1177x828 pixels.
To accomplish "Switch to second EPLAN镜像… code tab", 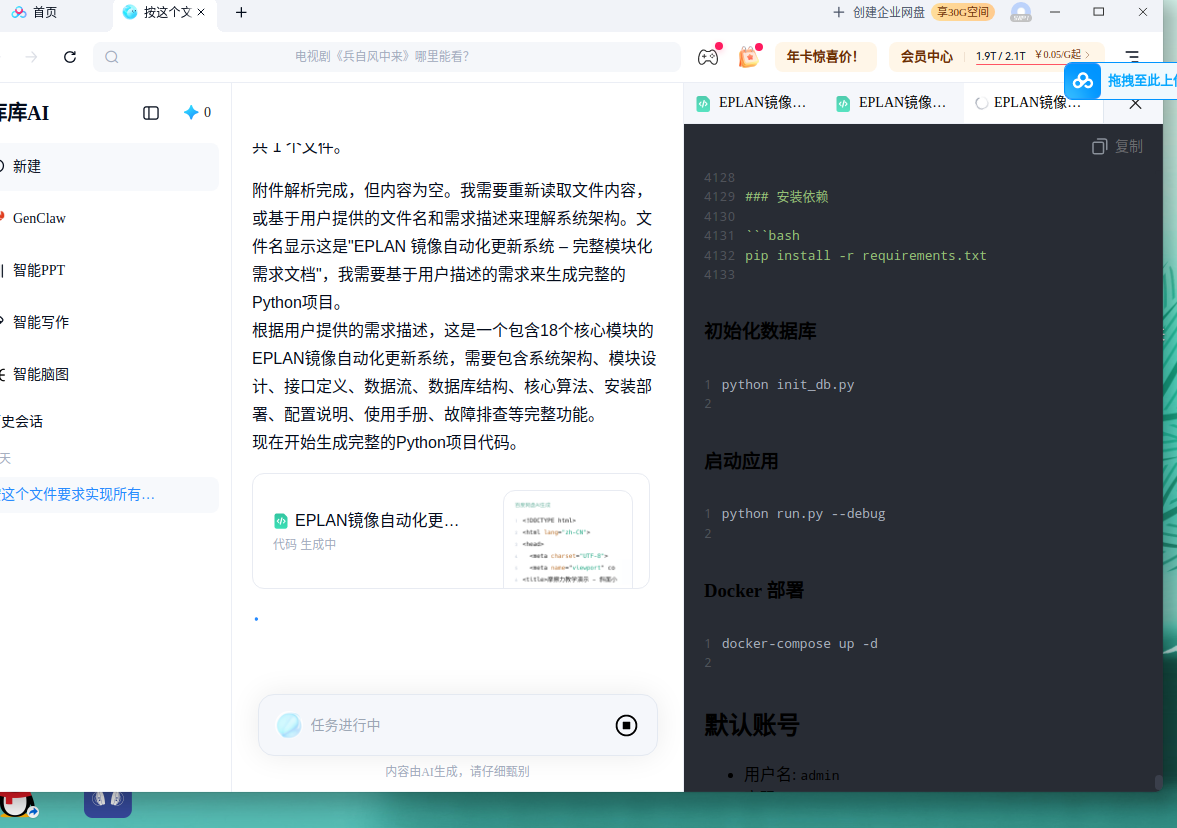I will [x=892, y=103].
